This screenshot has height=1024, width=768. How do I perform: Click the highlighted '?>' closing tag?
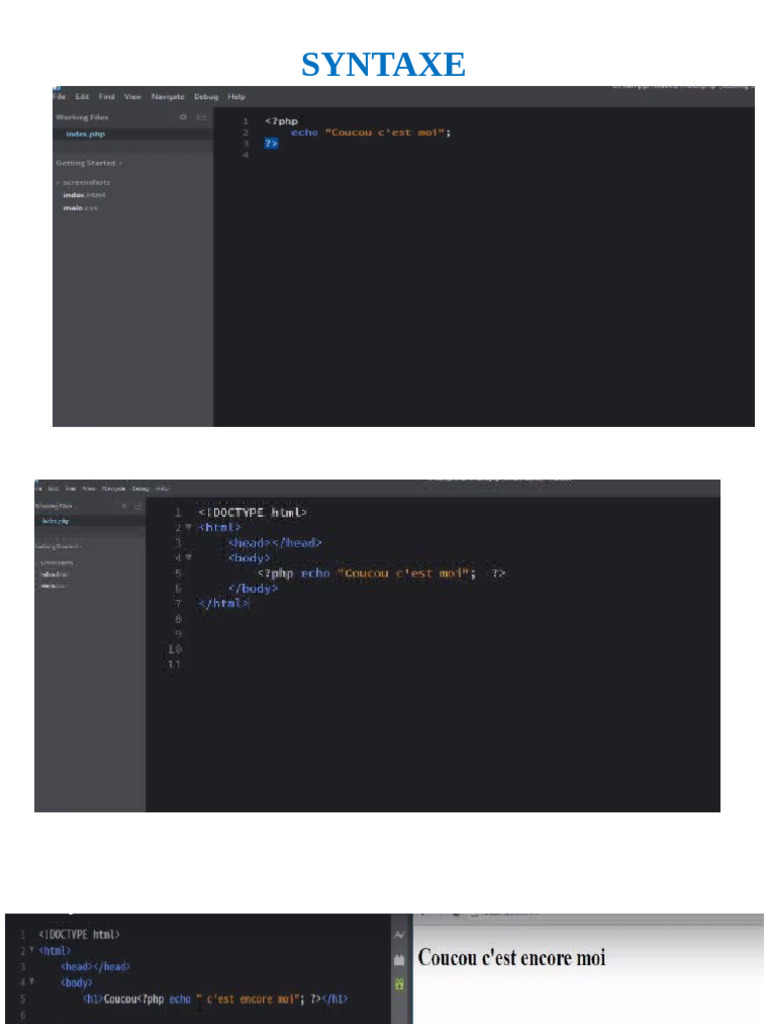[271, 143]
